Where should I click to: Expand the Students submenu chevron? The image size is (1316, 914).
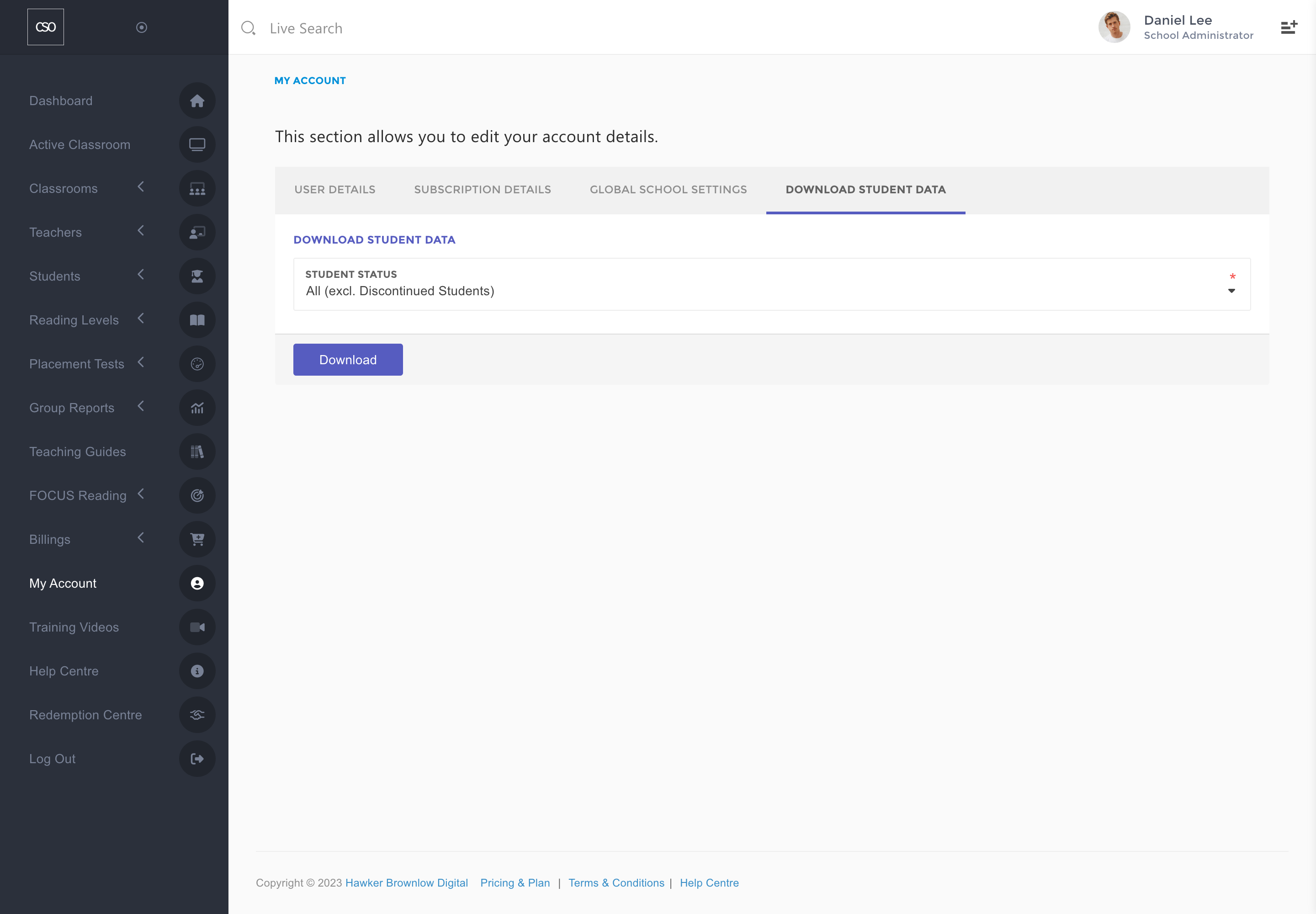(x=141, y=275)
